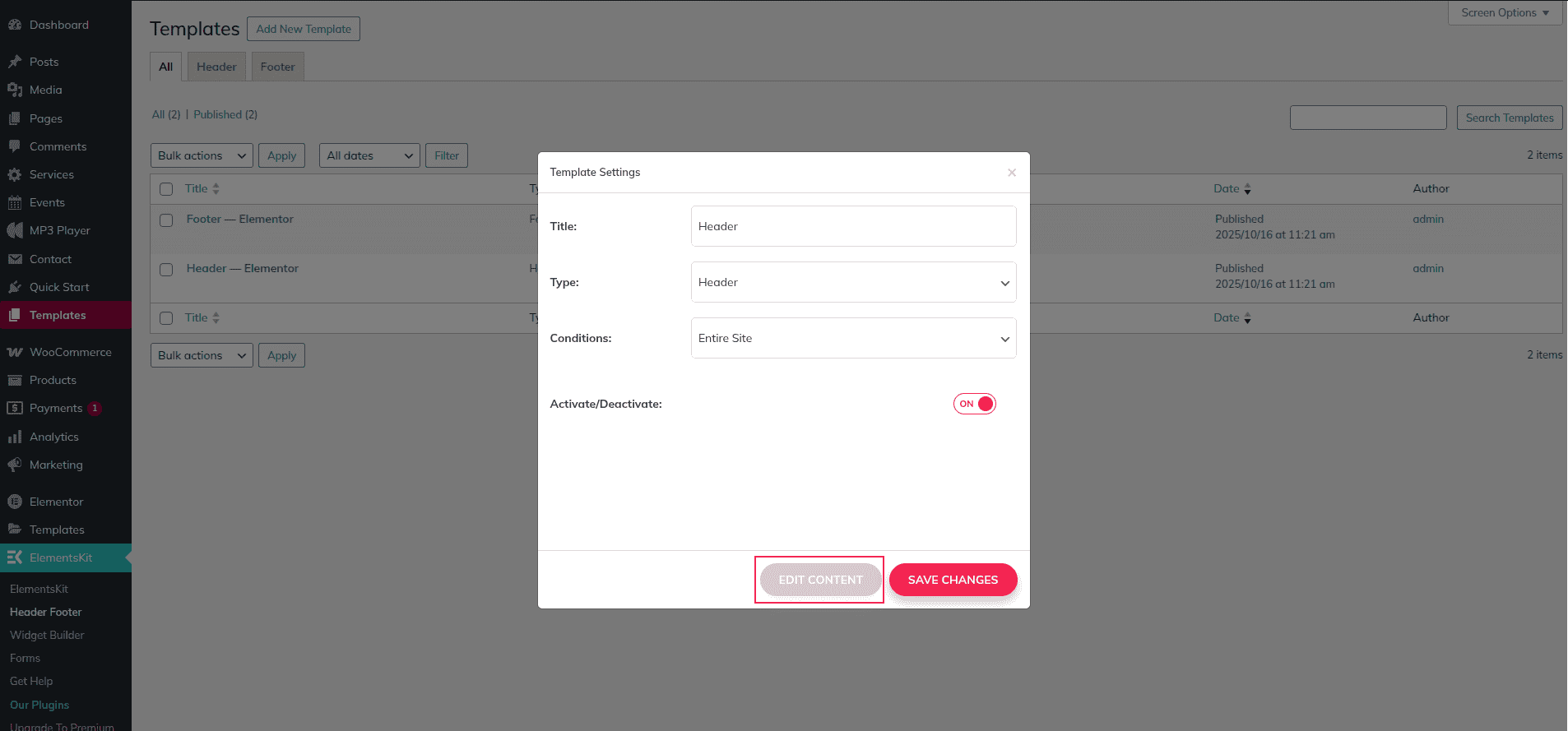
Task: Click the Comments speech bubble icon
Action: coord(15,146)
